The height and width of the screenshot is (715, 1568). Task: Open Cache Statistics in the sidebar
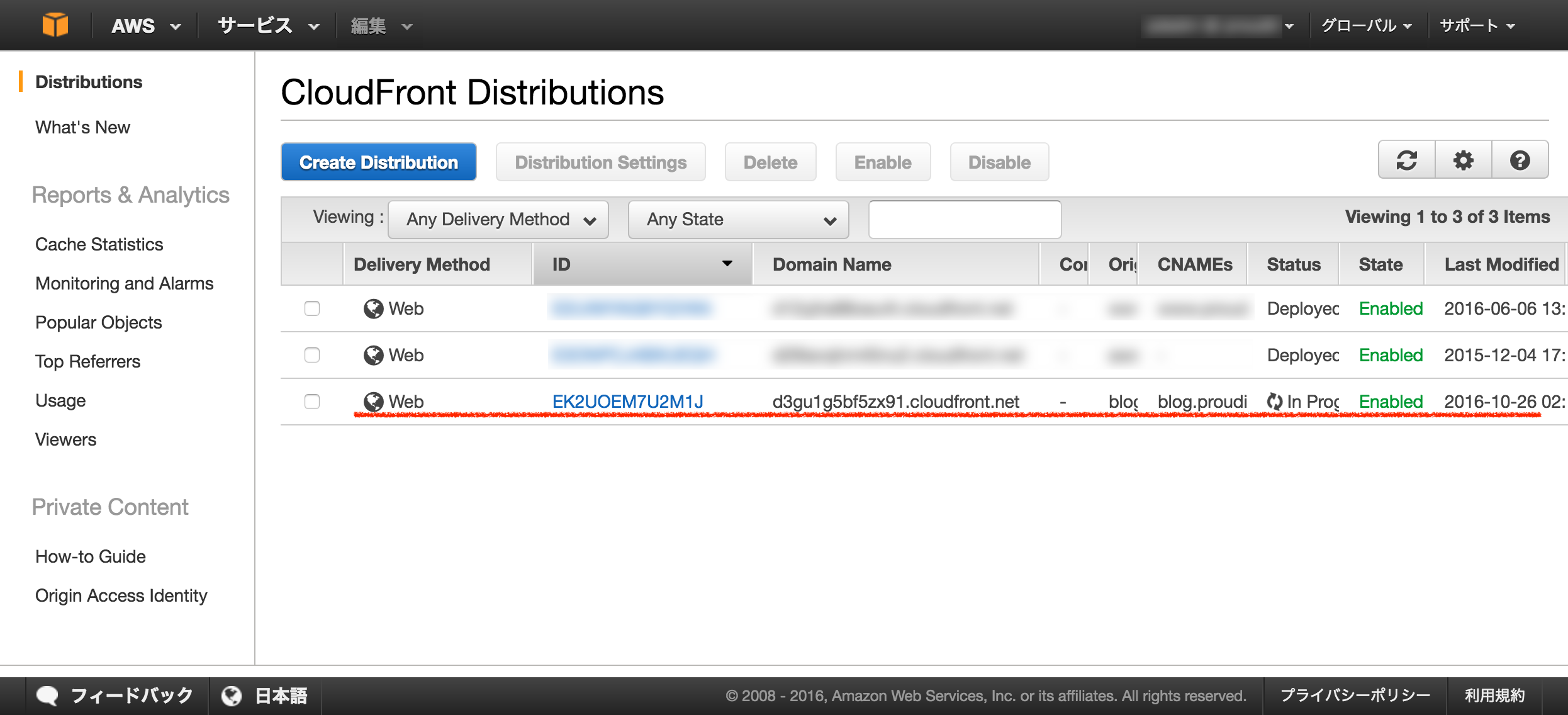pos(99,244)
